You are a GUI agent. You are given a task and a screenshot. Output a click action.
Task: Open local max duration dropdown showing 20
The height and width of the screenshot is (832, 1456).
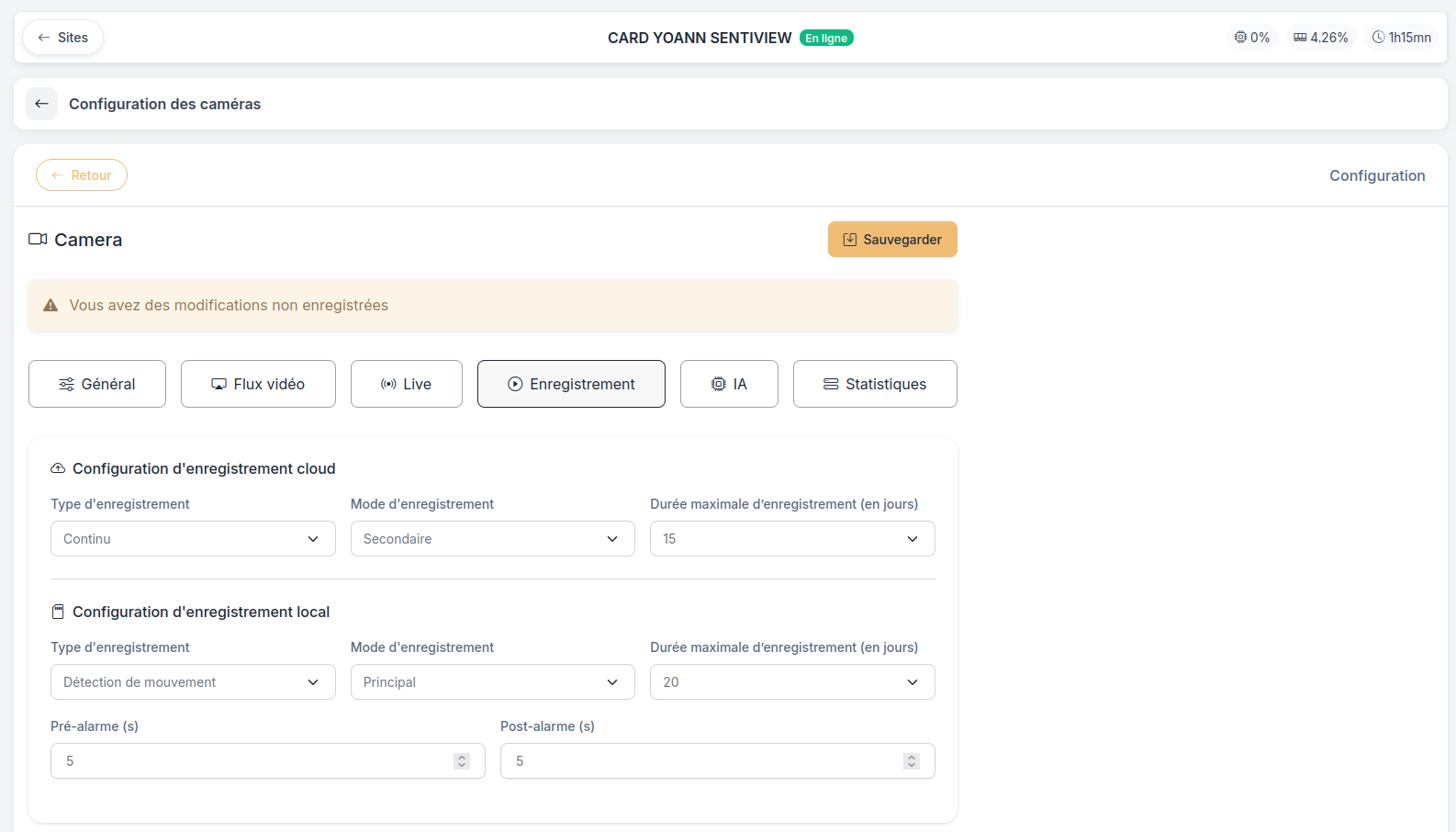[792, 682]
